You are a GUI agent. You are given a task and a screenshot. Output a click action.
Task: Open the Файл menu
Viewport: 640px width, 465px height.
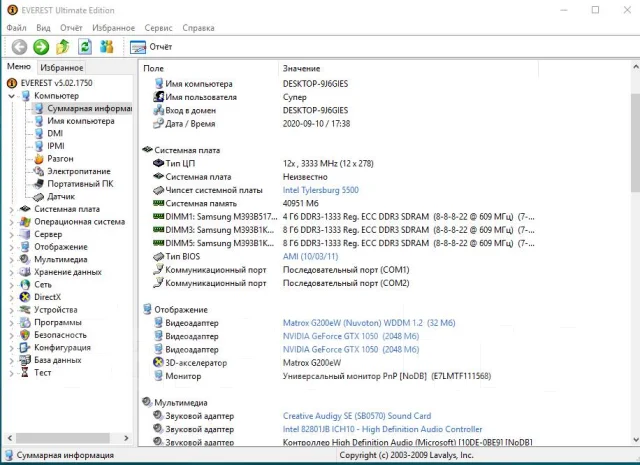pyautogui.click(x=17, y=28)
